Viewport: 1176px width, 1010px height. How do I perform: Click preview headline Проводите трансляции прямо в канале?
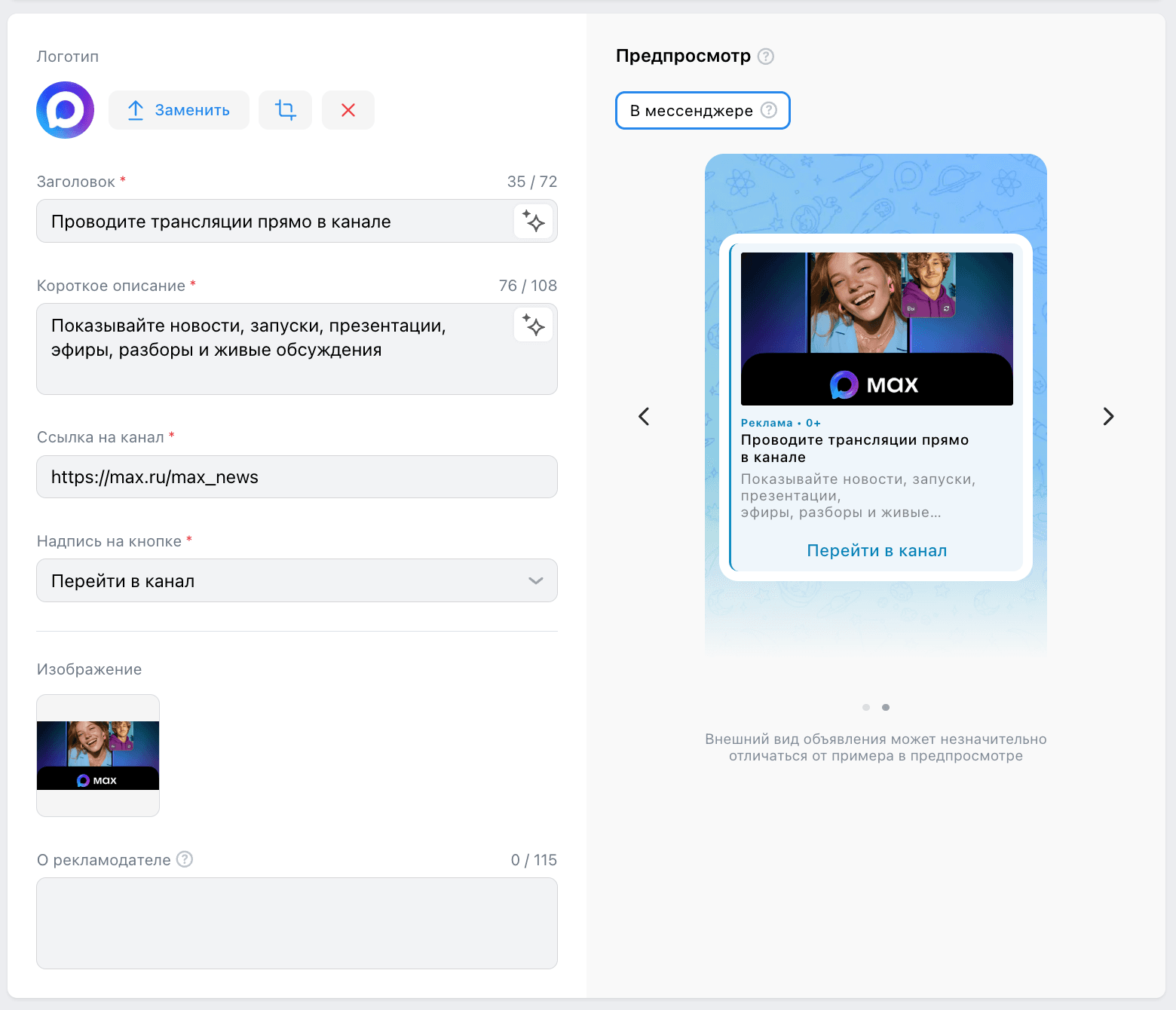click(x=855, y=448)
